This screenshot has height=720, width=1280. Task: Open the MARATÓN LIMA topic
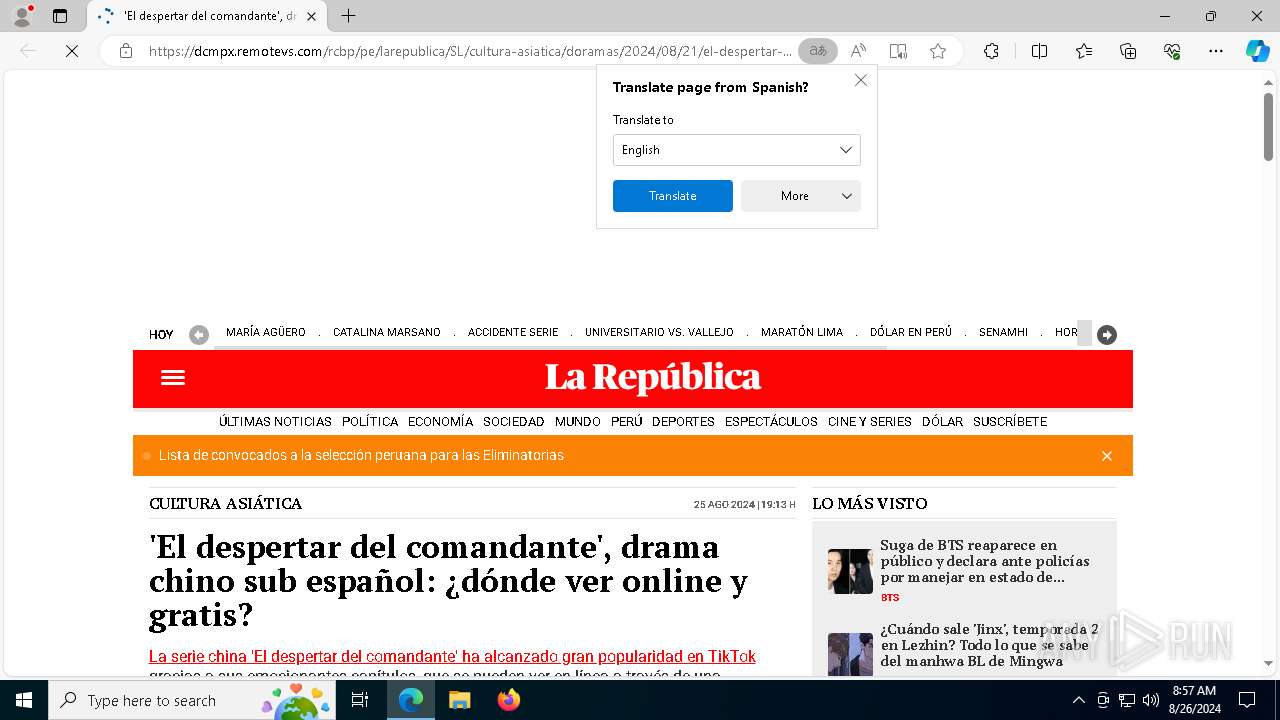[802, 332]
